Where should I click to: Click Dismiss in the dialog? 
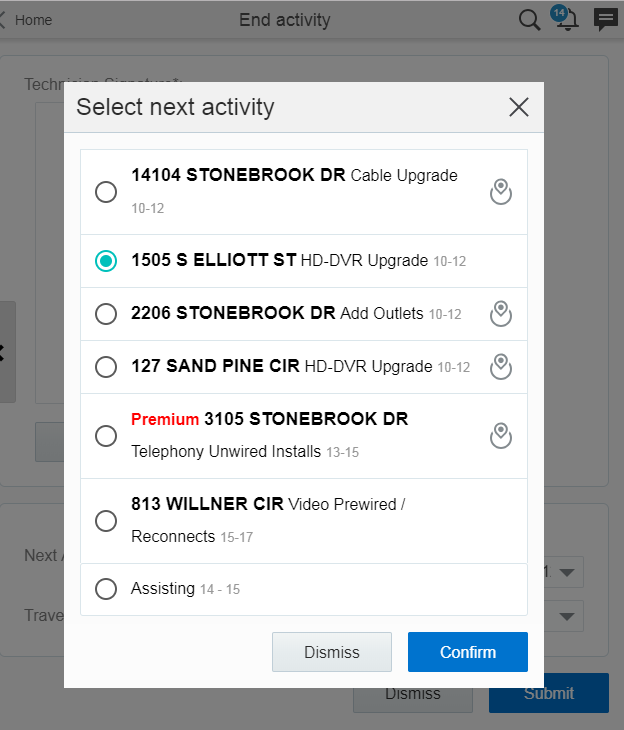331,652
